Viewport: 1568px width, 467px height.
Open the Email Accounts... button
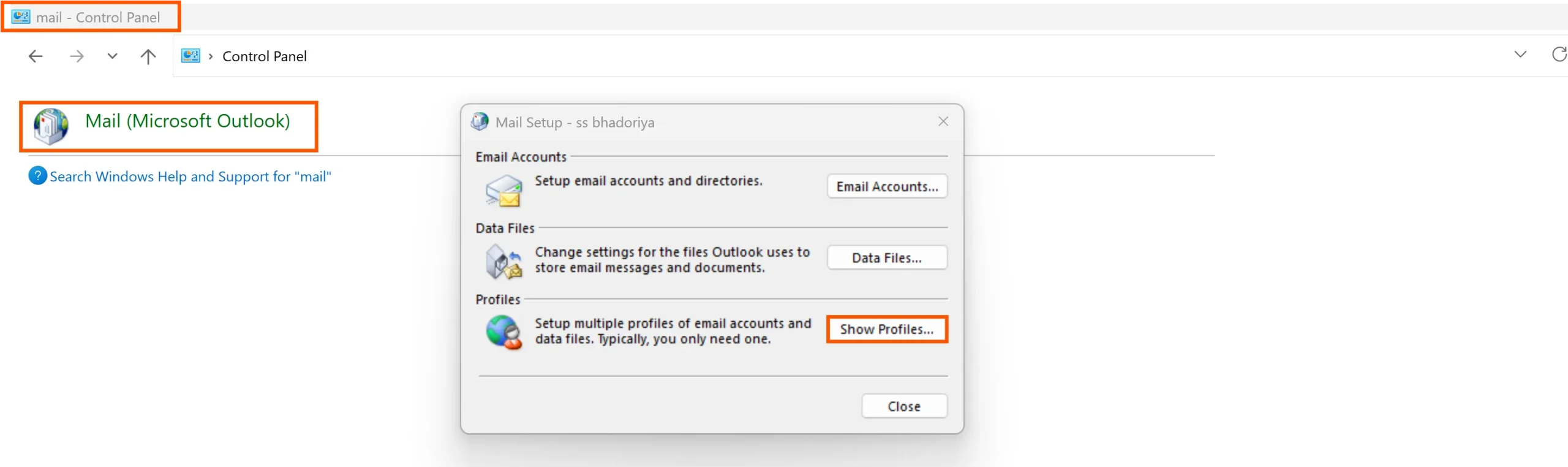pyautogui.click(x=888, y=186)
